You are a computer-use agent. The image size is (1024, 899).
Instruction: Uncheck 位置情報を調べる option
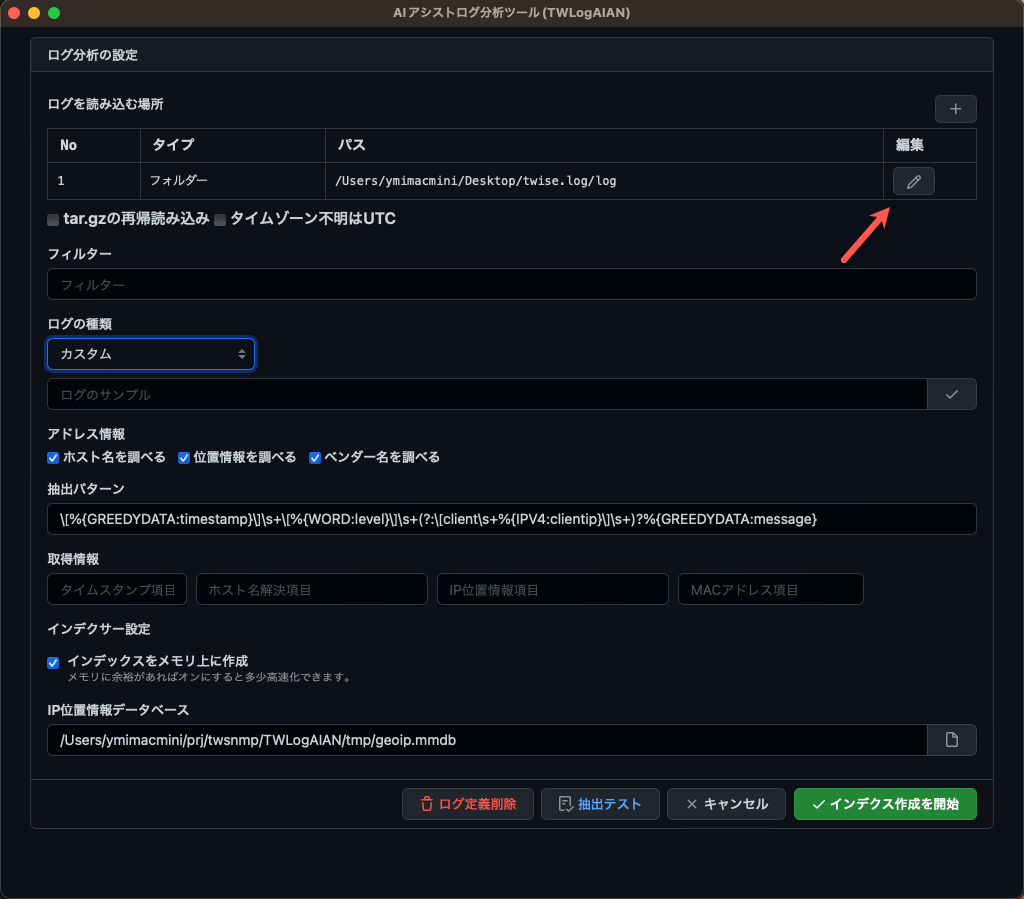click(184, 458)
